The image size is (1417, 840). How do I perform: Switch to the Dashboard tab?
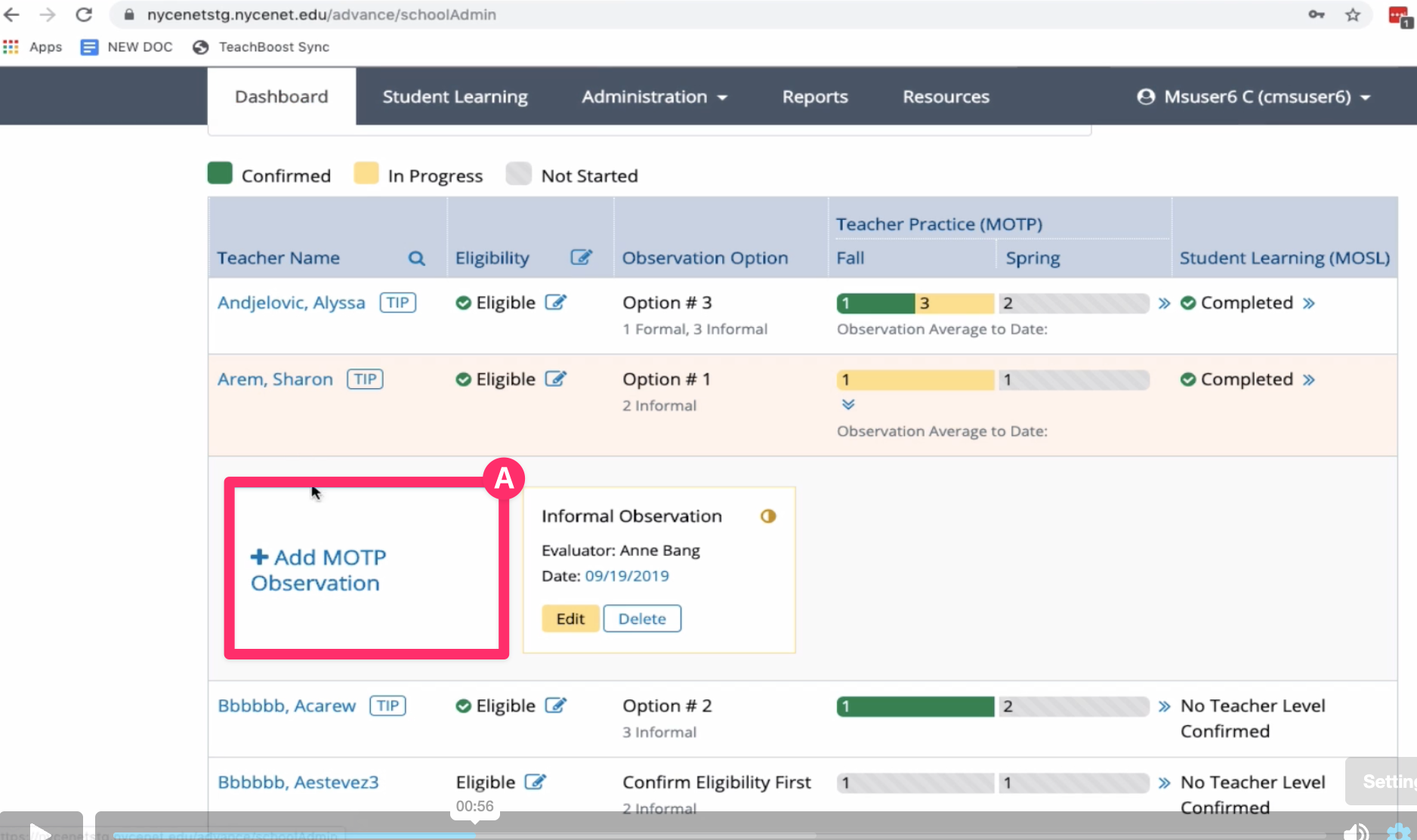[x=282, y=97]
